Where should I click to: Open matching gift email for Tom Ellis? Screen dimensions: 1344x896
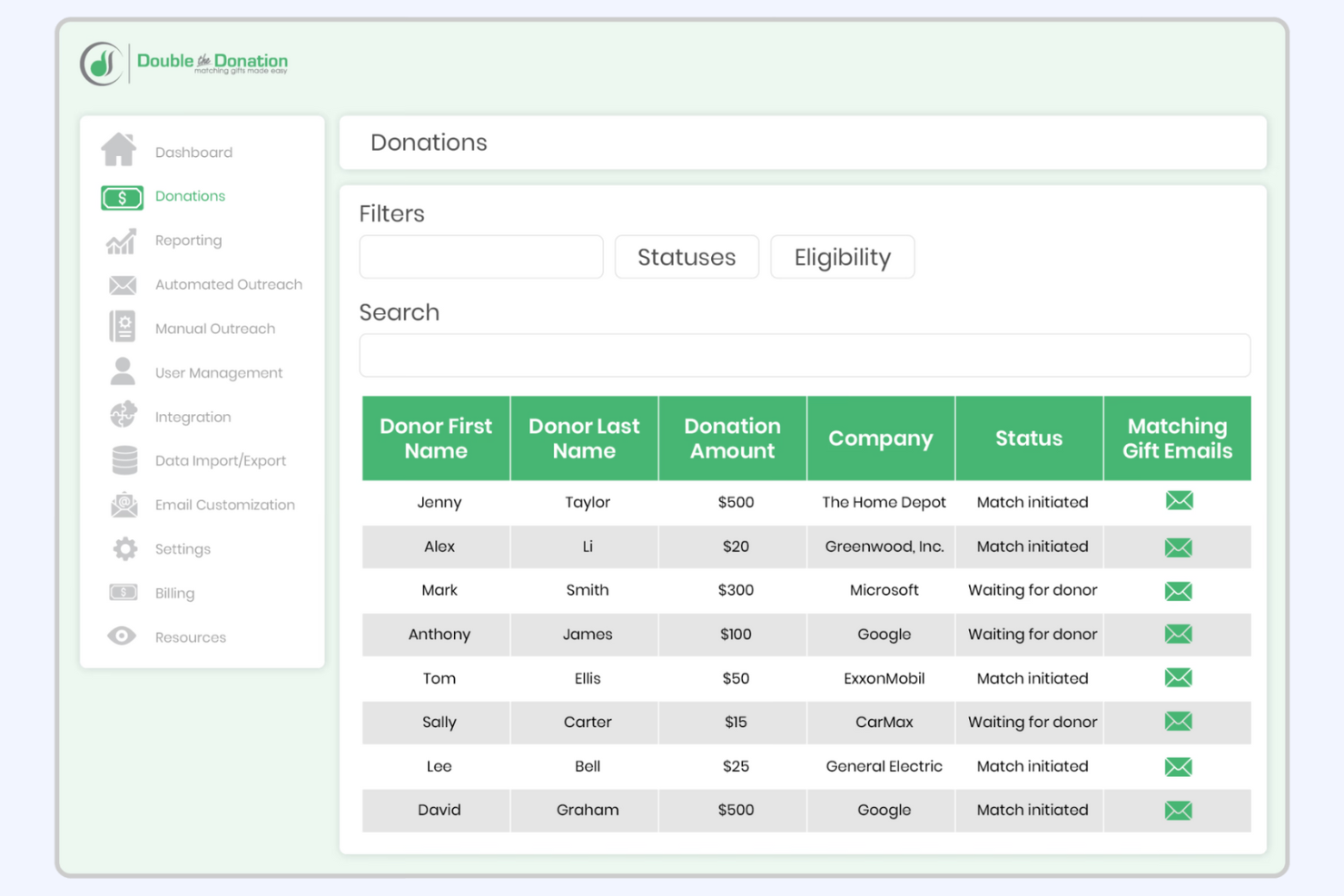[x=1179, y=677]
